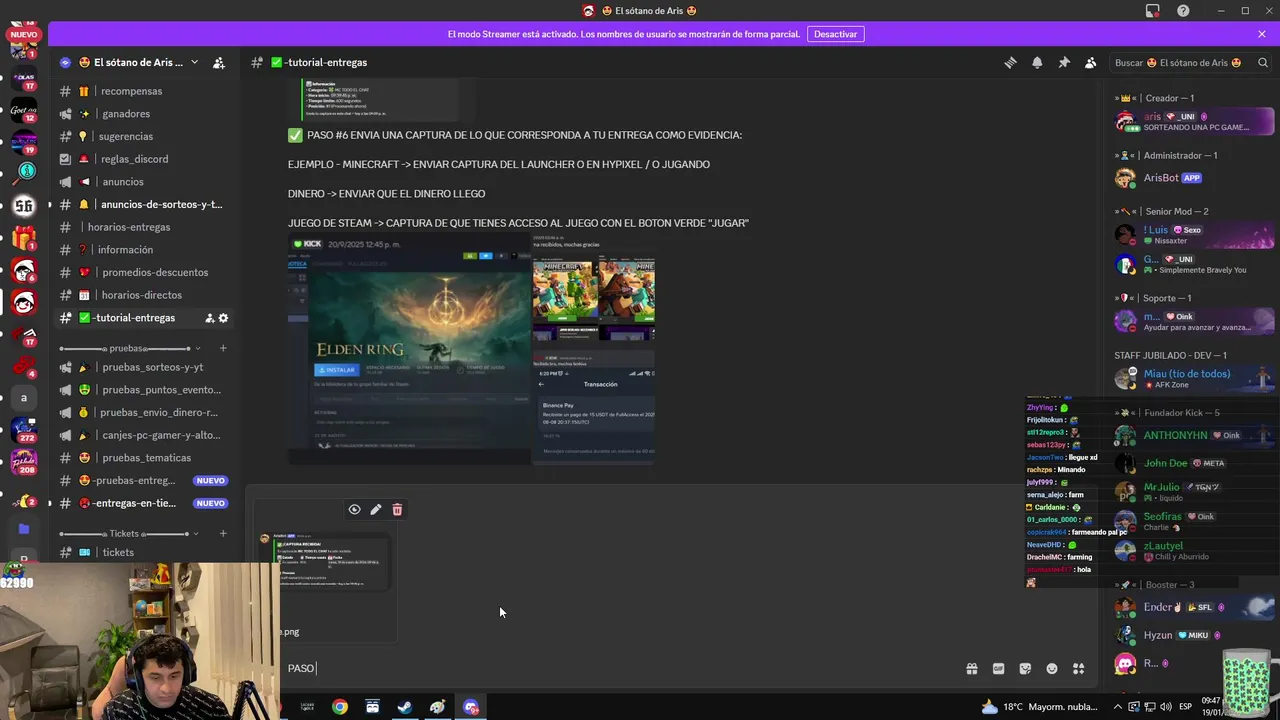Screen dimensions: 1280x720
Task: Open the server with letter a icon
Action: (24, 397)
